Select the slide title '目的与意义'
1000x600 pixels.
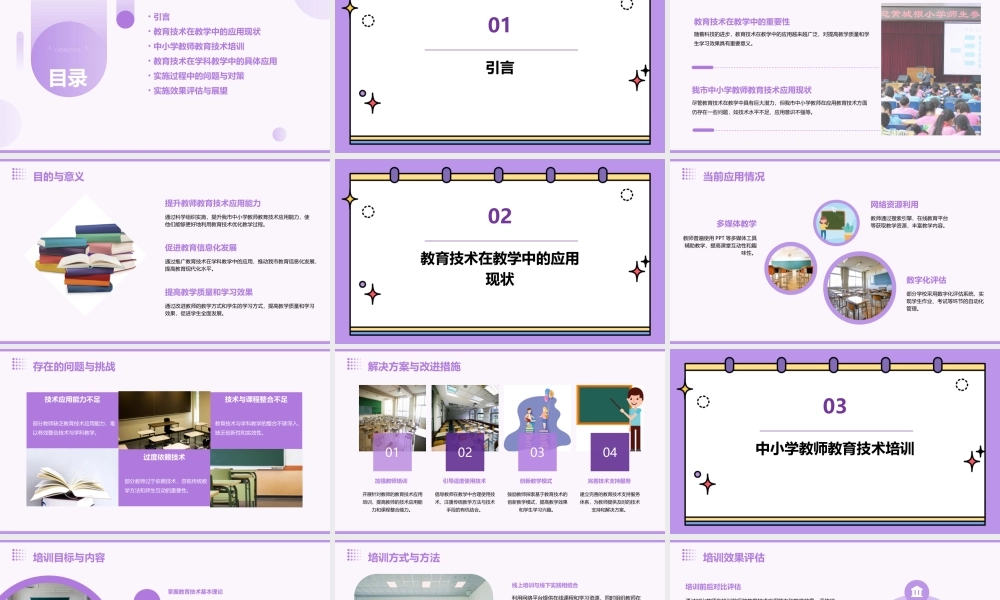tap(58, 177)
